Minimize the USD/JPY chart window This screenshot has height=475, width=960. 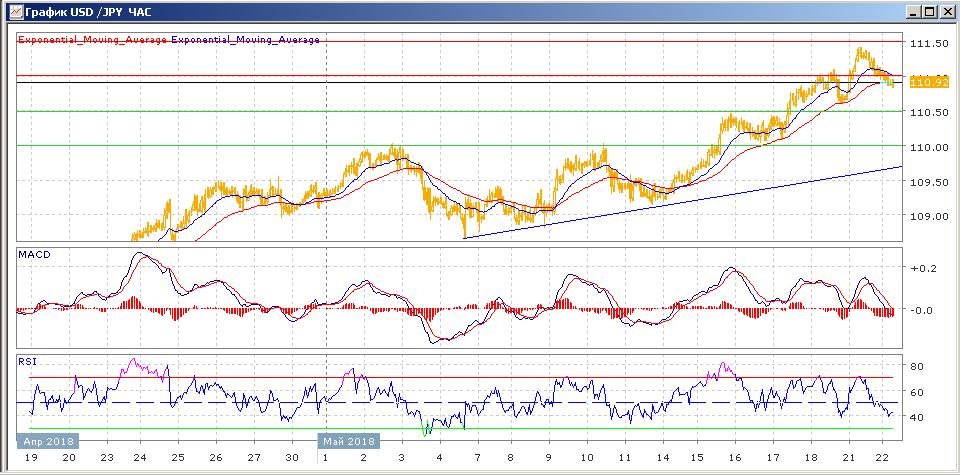coord(914,12)
